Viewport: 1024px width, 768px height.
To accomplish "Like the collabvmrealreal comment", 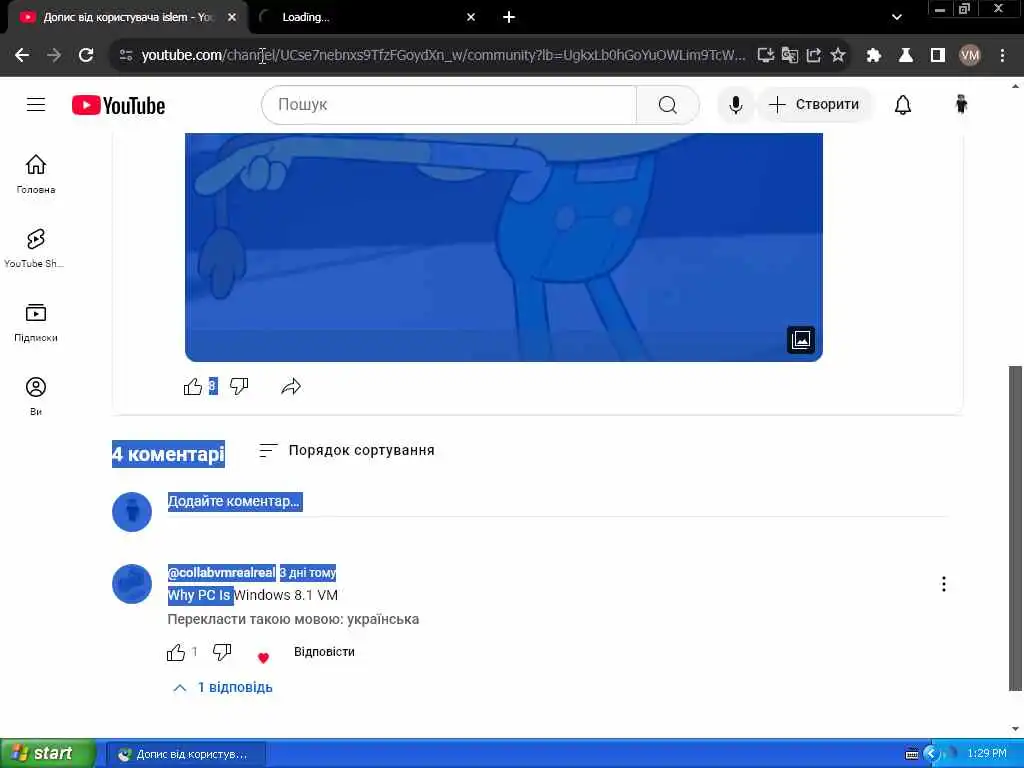I will click(176, 652).
